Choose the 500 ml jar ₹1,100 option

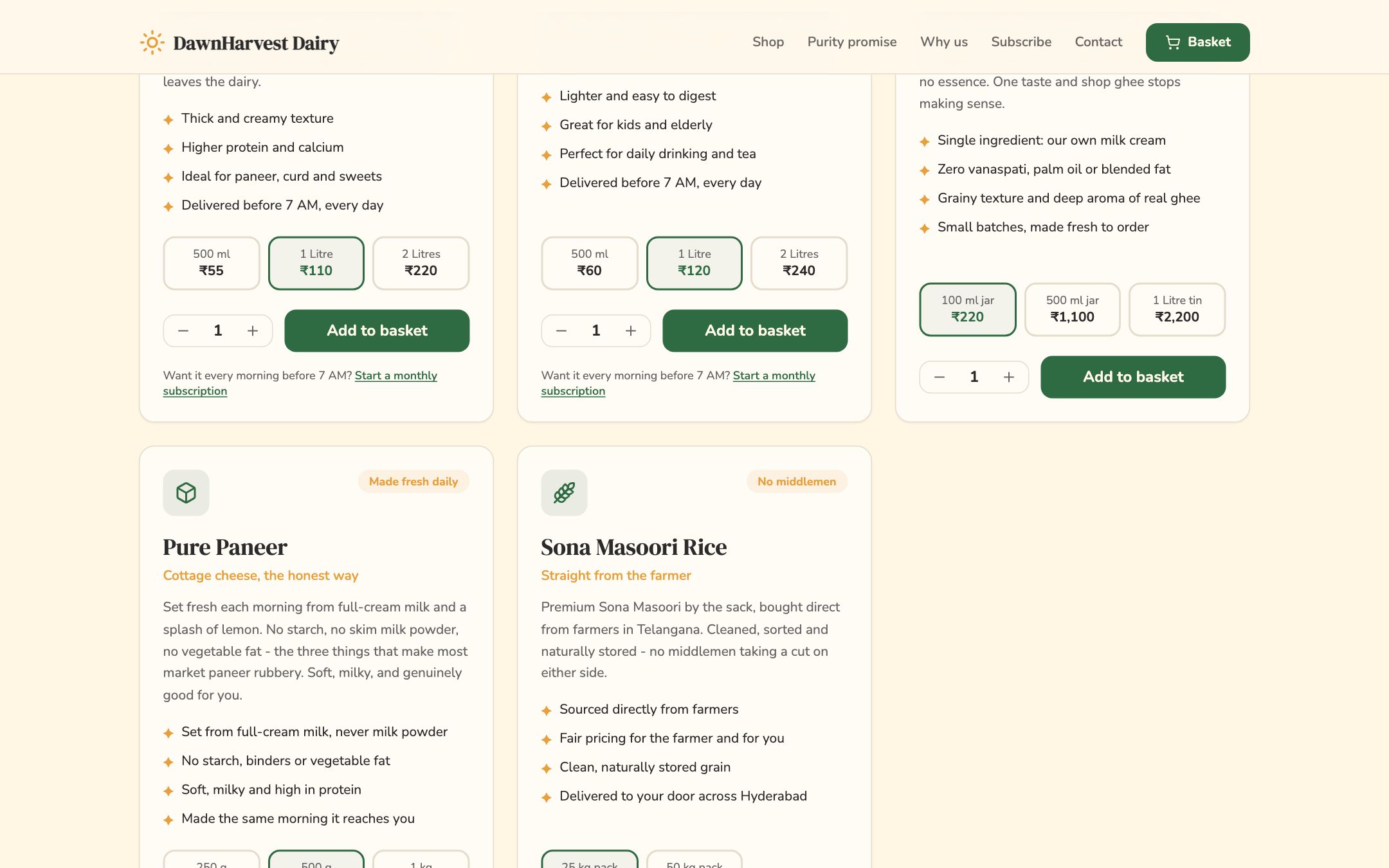tap(1072, 309)
